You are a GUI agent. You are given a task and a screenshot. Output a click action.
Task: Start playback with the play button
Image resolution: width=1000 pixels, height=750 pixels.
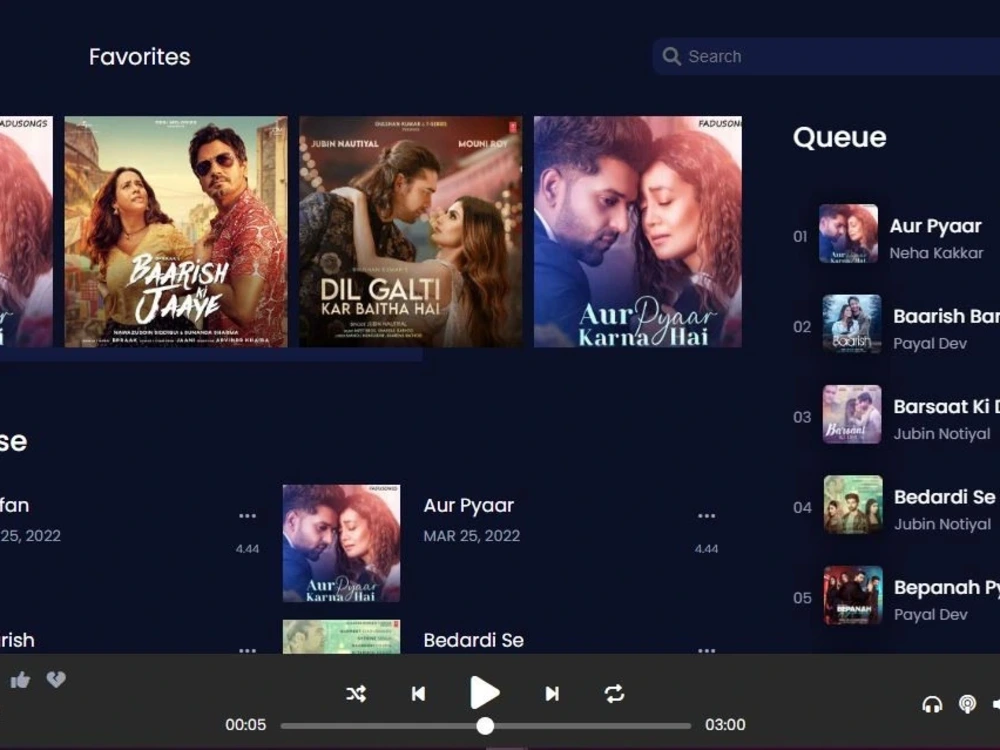tap(484, 693)
